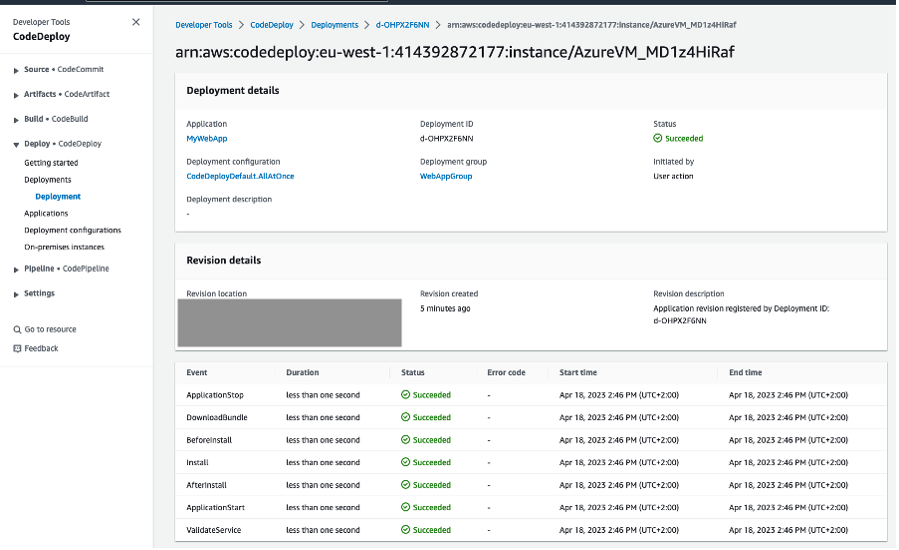Viewport: 899px width, 550px height.
Task: Click ApplicationStart succeeded check icon
Action: (x=405, y=508)
